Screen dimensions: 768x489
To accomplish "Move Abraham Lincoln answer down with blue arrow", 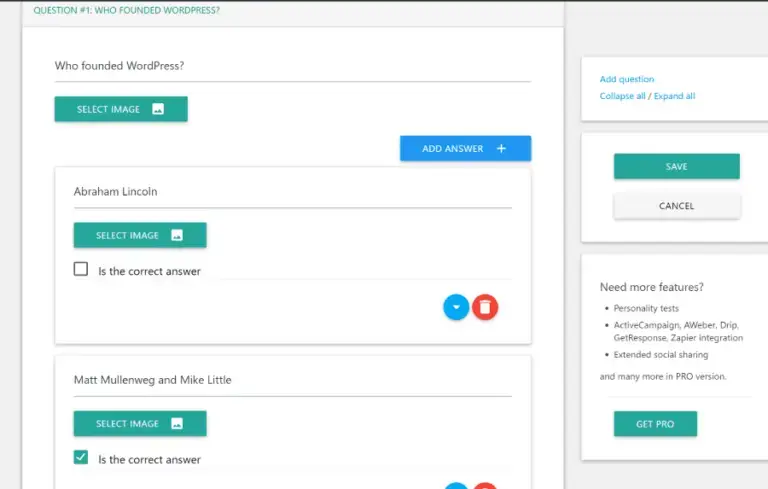I will 456,307.
